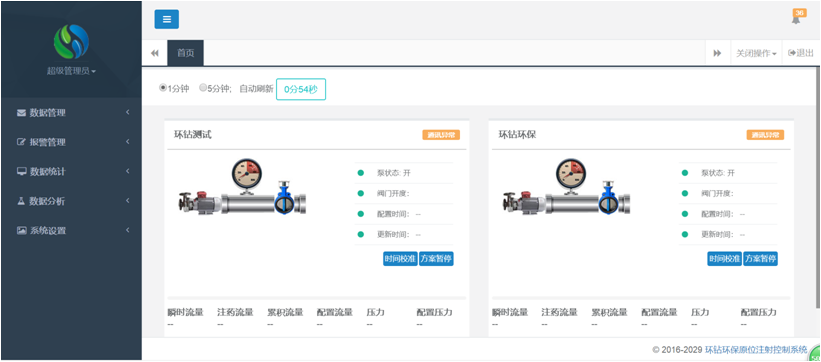
Task: Click 注药流量 label in 环钻测试 card
Action: tap(235, 312)
